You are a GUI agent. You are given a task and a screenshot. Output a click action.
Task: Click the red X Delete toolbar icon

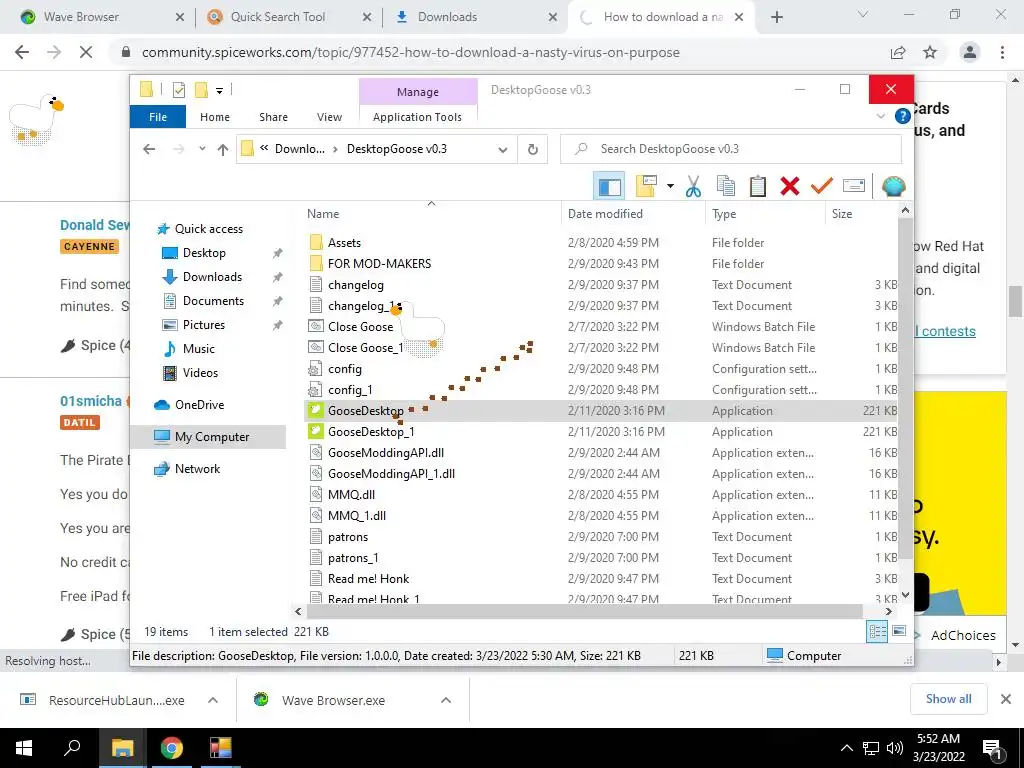coord(790,187)
